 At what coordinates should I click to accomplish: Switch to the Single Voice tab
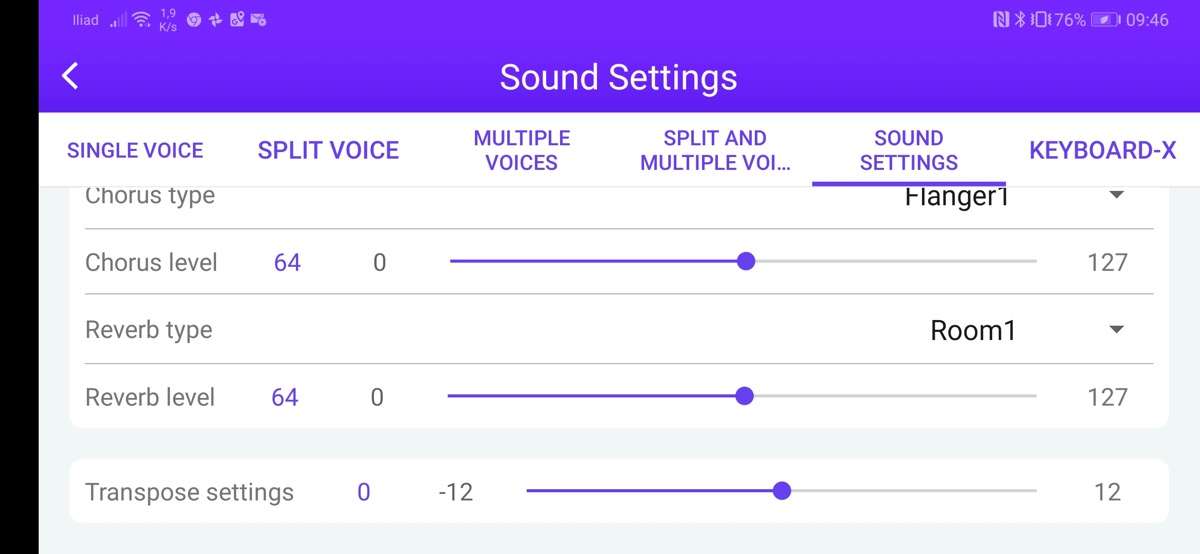tap(135, 150)
